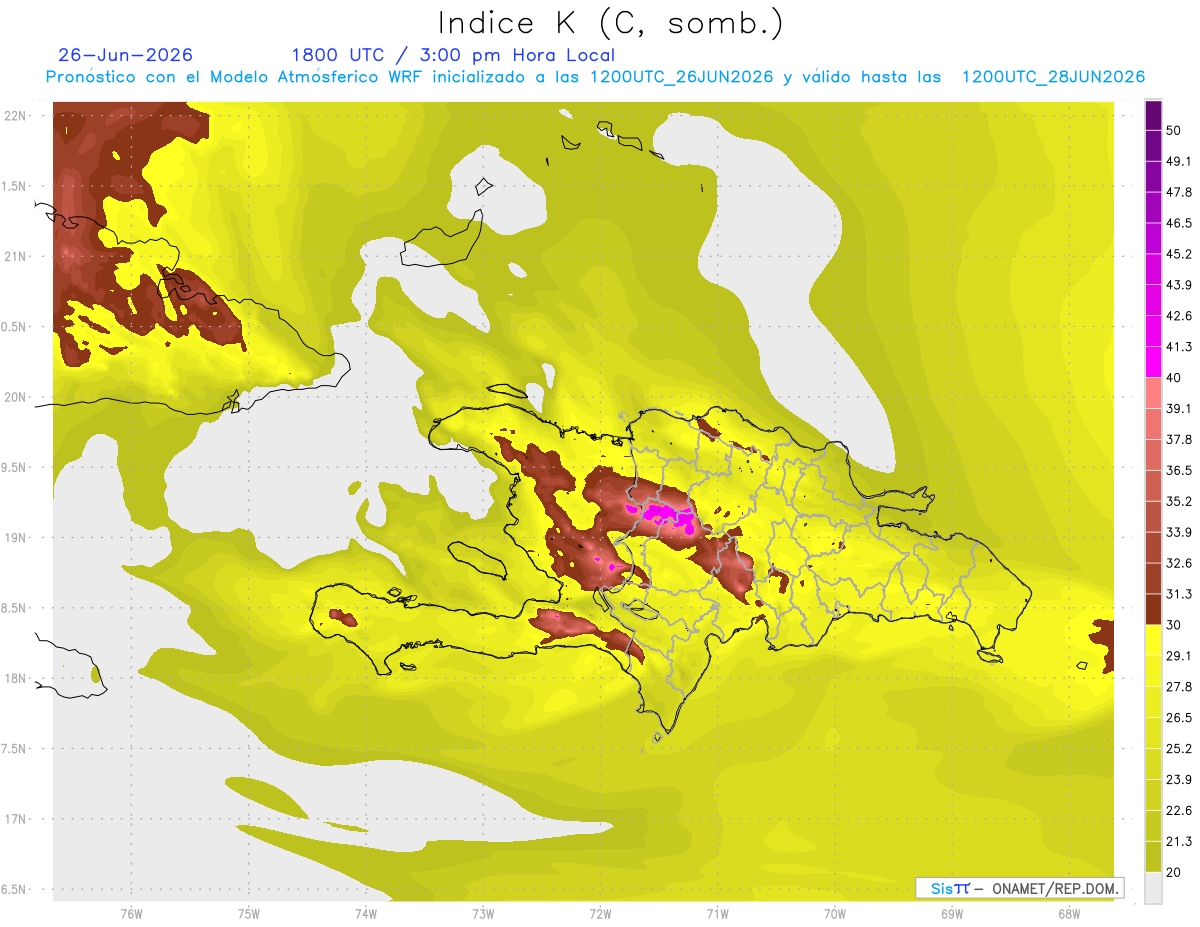Image resolution: width=1200 pixels, height=927 pixels.
Task: Click the "20N" latitude label
Action: (17, 397)
